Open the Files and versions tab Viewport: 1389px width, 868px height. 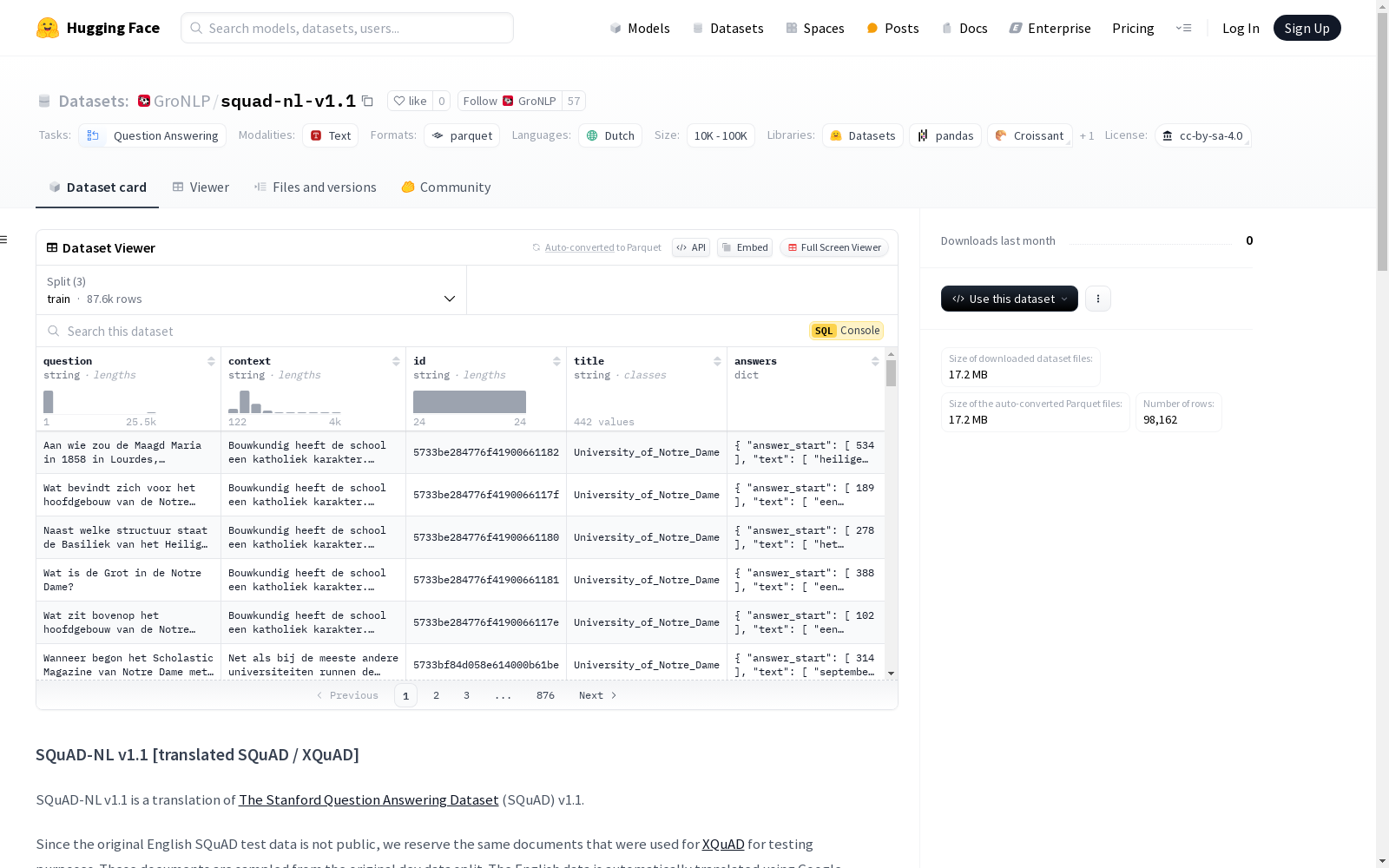pyautogui.click(x=315, y=187)
